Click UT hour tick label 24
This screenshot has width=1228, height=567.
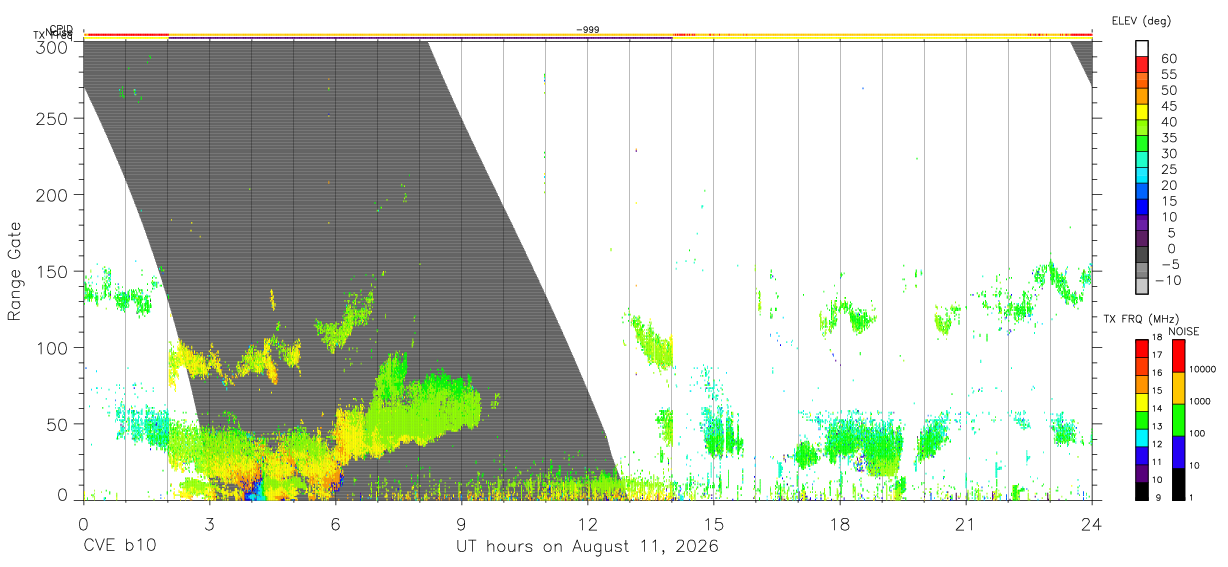(x=1092, y=525)
